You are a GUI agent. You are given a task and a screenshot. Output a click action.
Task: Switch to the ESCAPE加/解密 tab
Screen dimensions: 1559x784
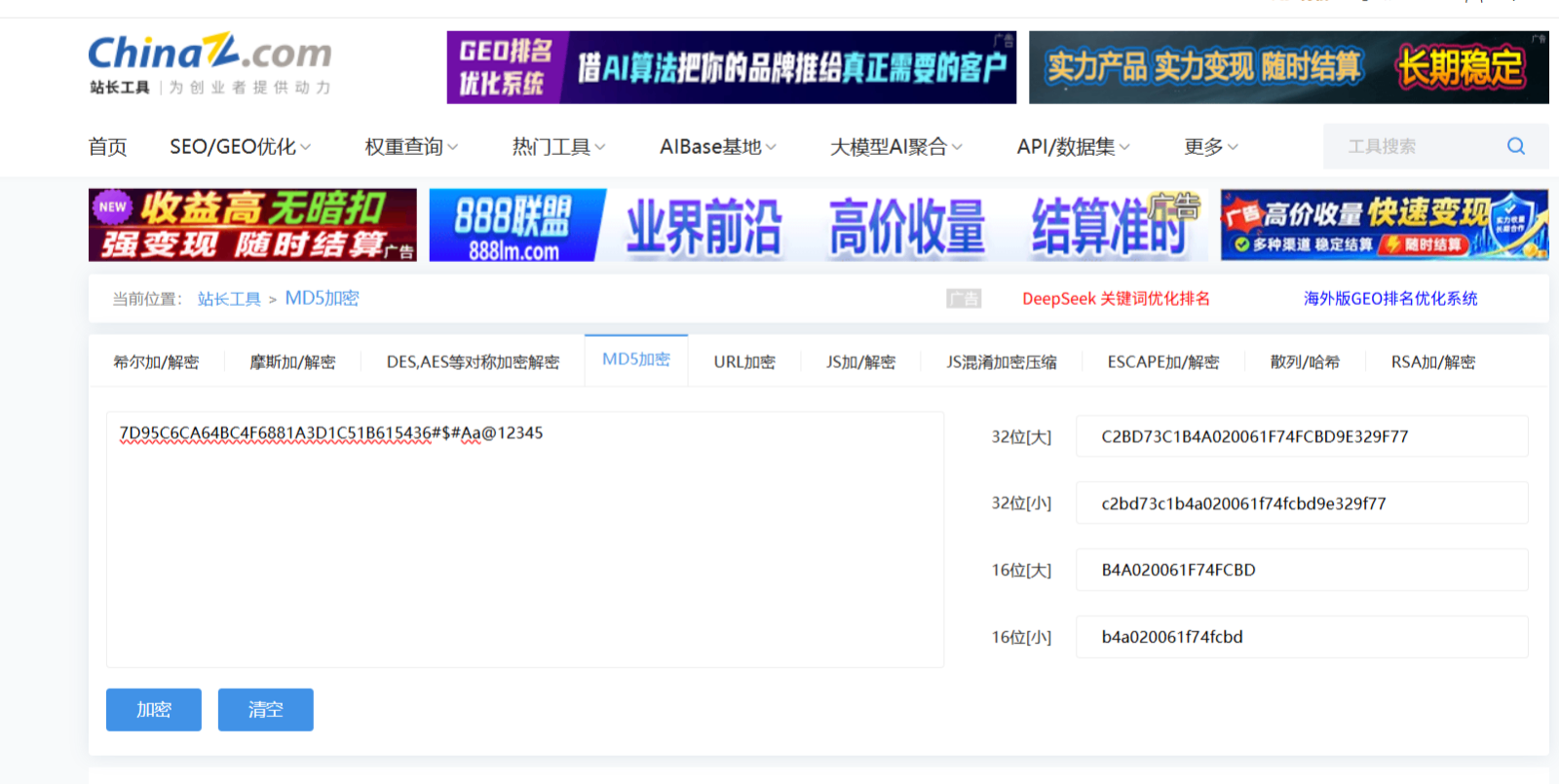tap(1163, 362)
